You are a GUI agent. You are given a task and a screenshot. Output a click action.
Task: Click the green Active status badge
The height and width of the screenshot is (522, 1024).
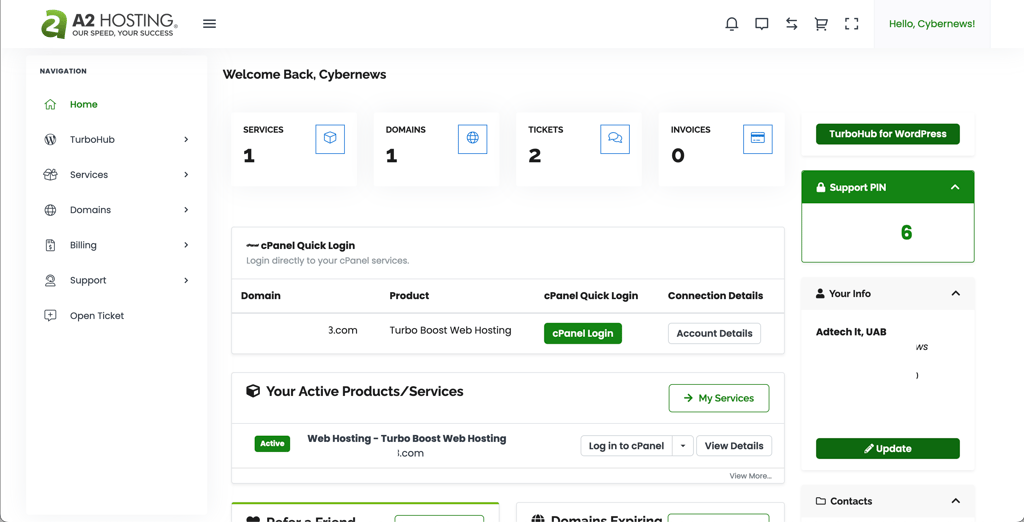coord(272,444)
